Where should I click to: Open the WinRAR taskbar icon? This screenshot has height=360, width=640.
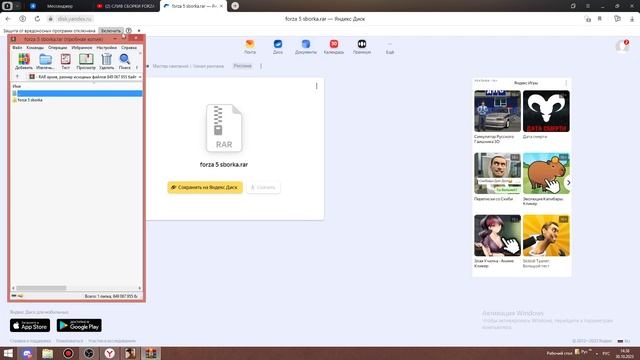[151, 353]
